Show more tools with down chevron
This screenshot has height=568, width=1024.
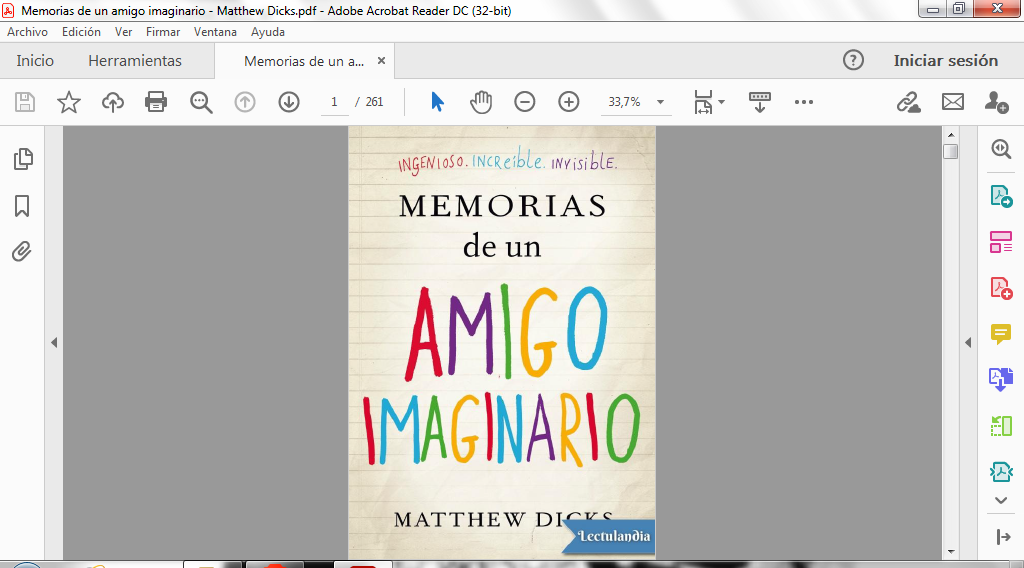click(1001, 501)
